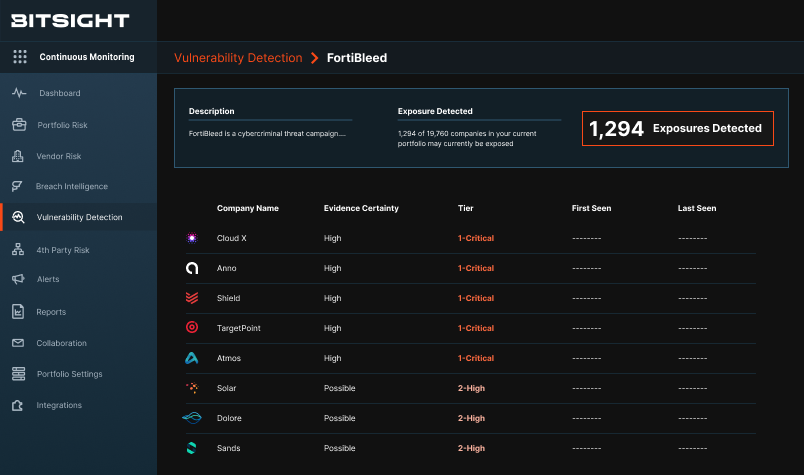The width and height of the screenshot is (804, 475).
Task: Click the breadcrumb chevron separator
Action: point(315,58)
